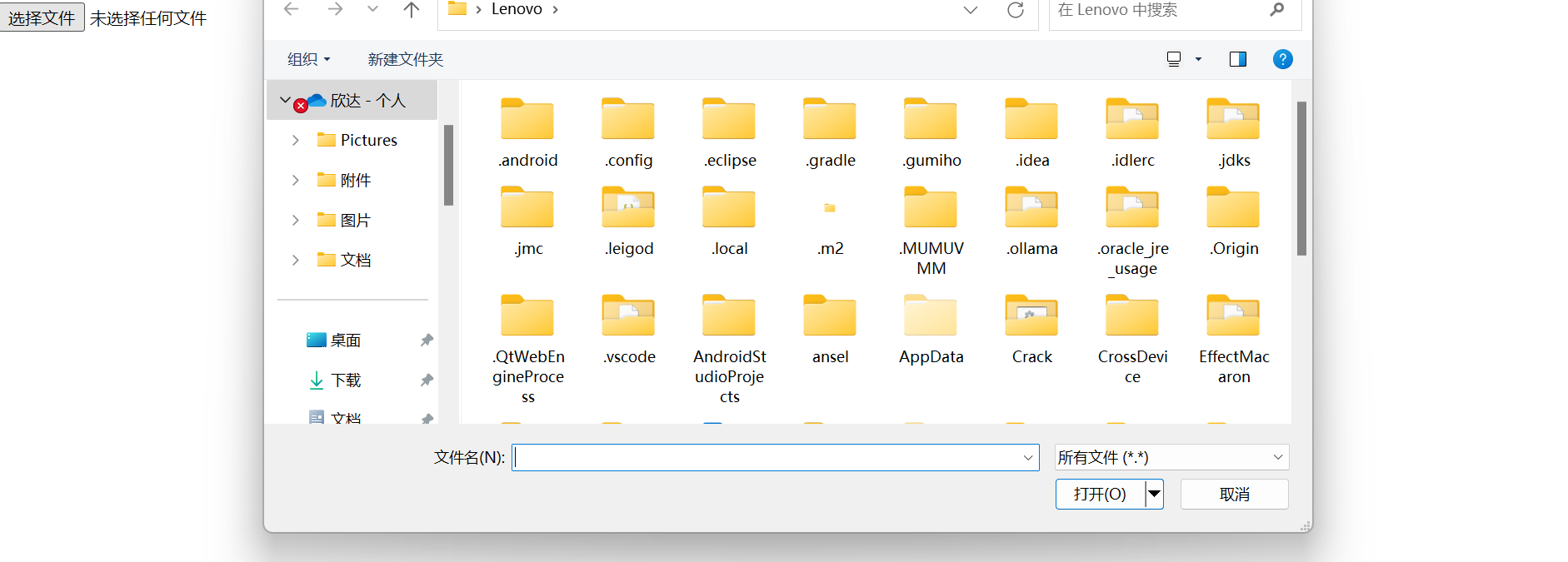Open the .android folder
This screenshot has width=1568, height=562.
point(527,133)
